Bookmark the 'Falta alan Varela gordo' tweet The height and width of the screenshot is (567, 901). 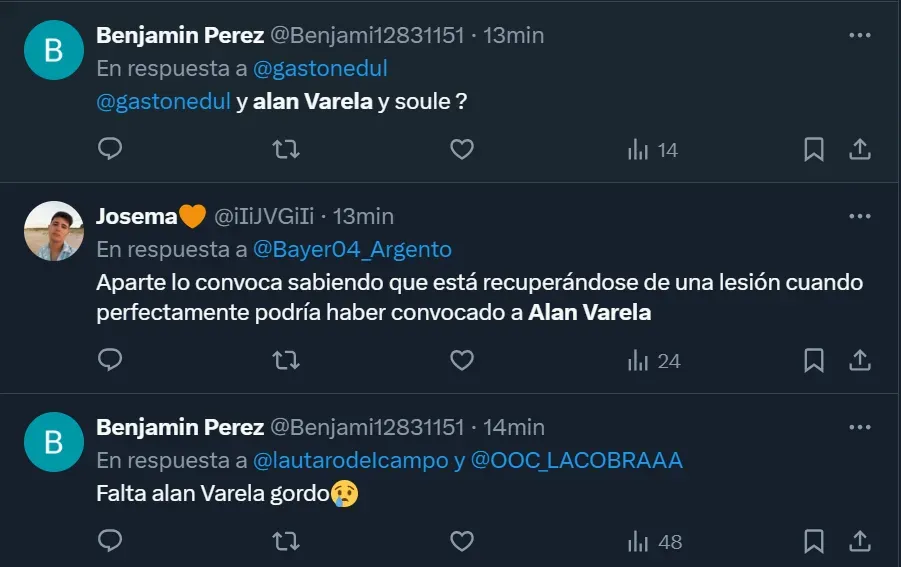click(x=814, y=542)
